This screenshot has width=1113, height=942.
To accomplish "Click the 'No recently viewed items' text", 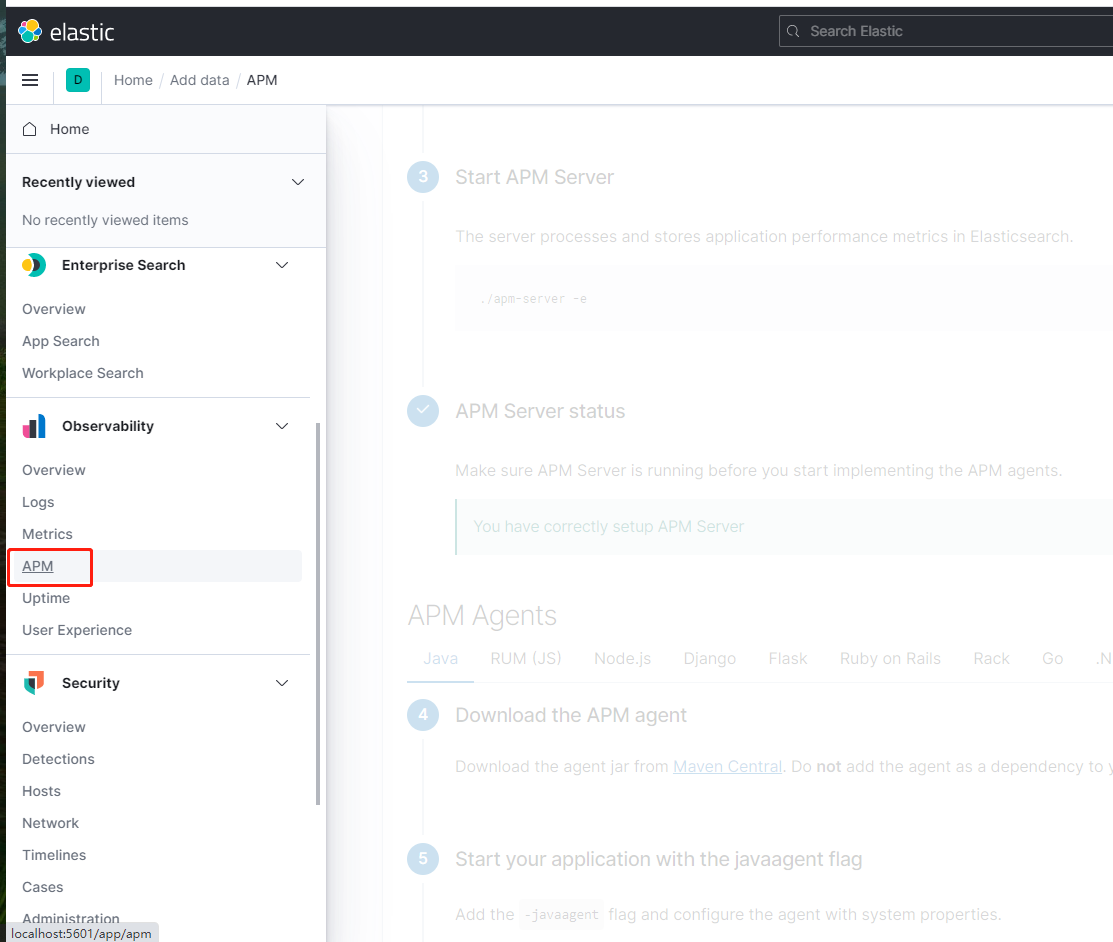I will pos(105,221).
